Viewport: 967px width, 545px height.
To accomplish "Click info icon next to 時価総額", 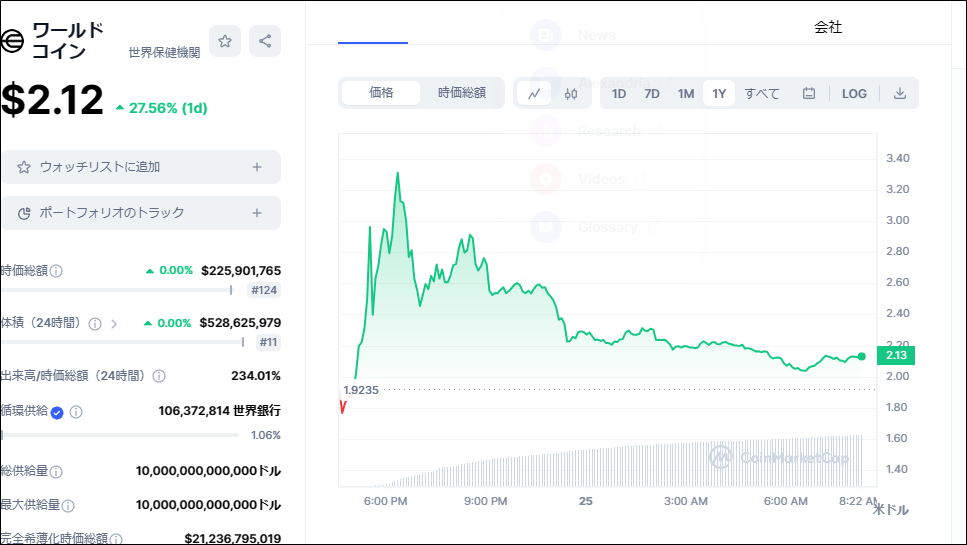I will pos(56,271).
